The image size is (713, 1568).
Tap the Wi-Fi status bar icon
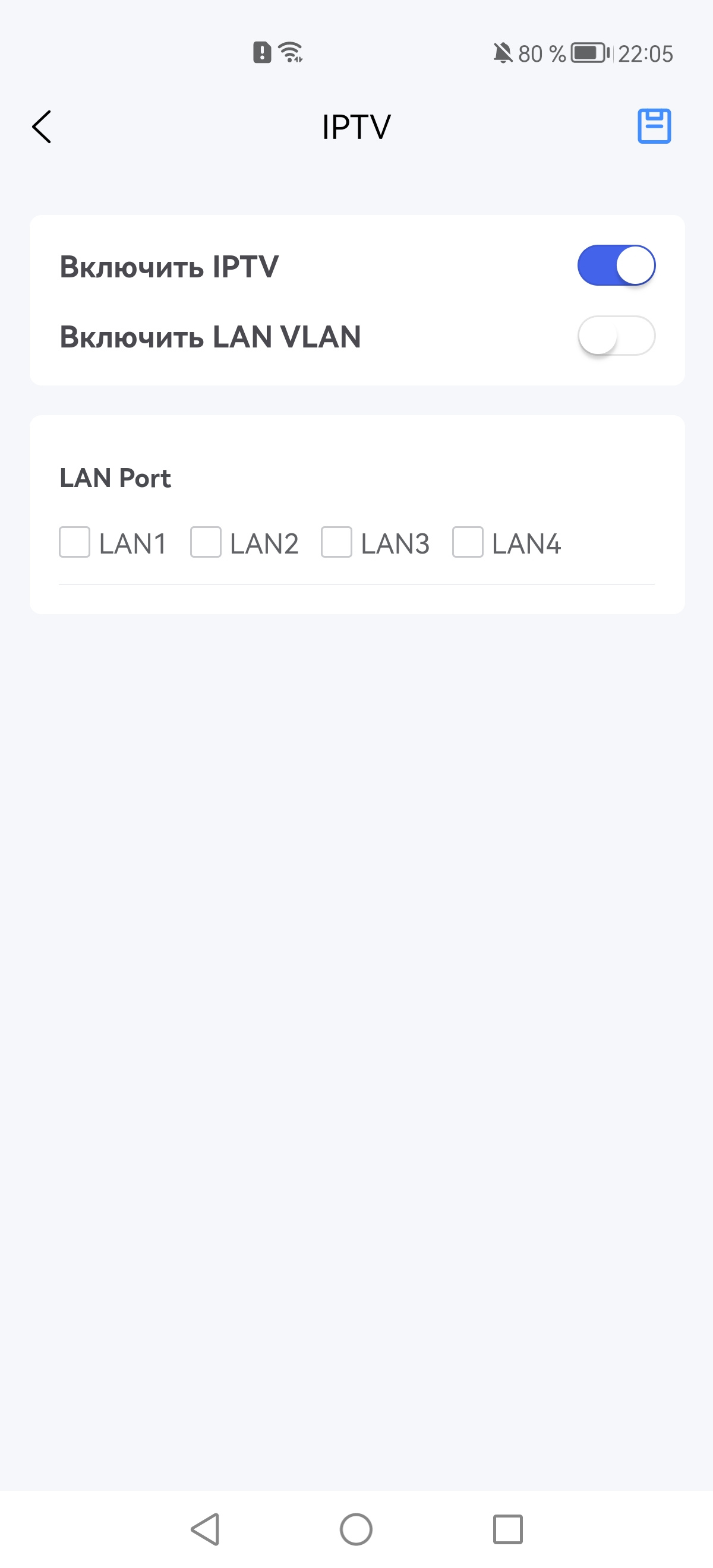point(291,52)
